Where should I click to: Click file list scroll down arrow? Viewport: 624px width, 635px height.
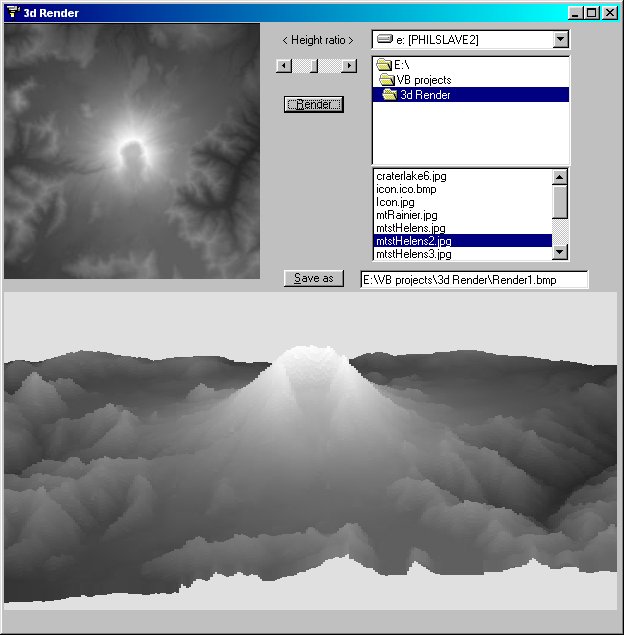point(560,252)
